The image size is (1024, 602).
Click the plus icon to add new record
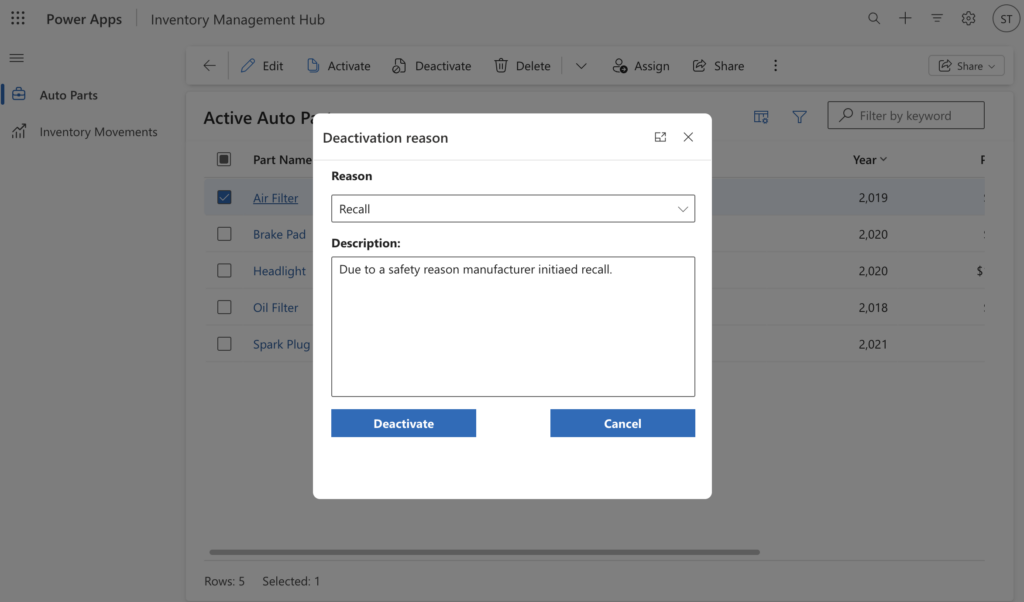coord(905,19)
